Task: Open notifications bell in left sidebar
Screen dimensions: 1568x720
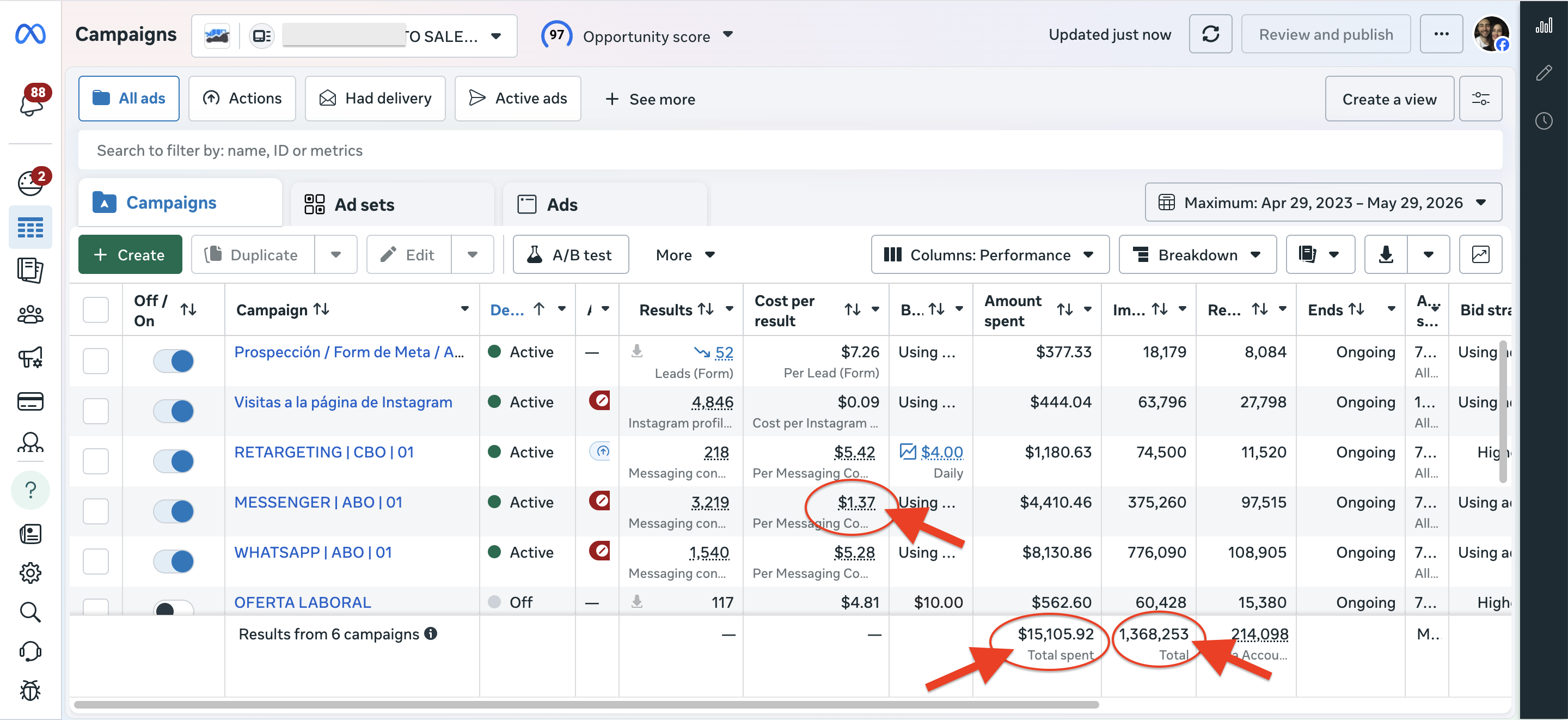Action: 31,101
